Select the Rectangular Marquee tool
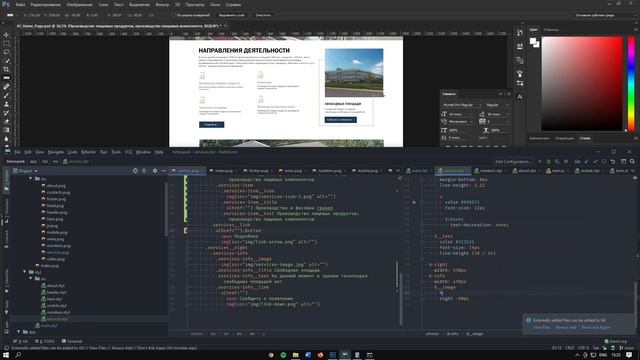 6,43
